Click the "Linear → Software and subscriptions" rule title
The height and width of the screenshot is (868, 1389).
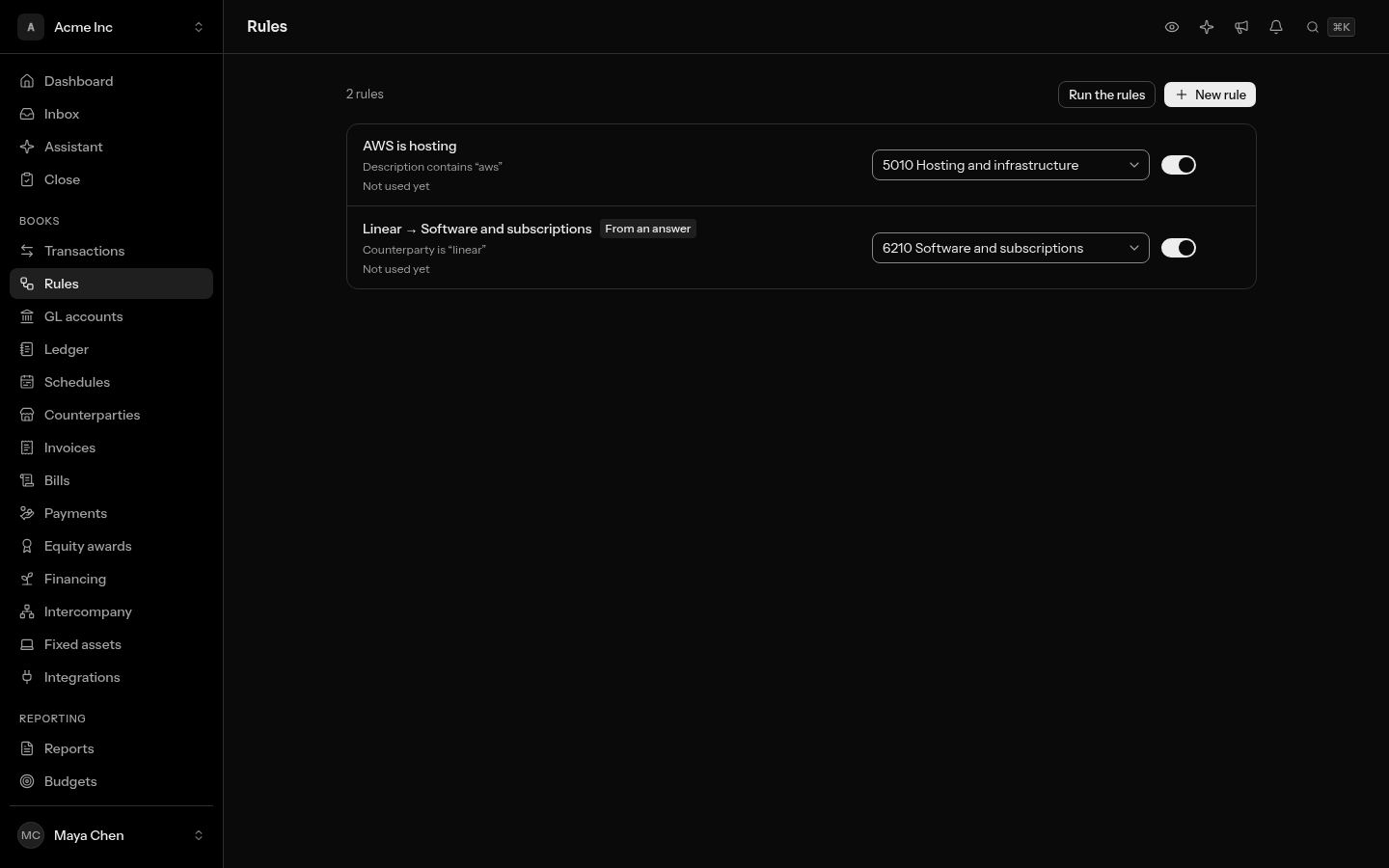[x=477, y=229]
